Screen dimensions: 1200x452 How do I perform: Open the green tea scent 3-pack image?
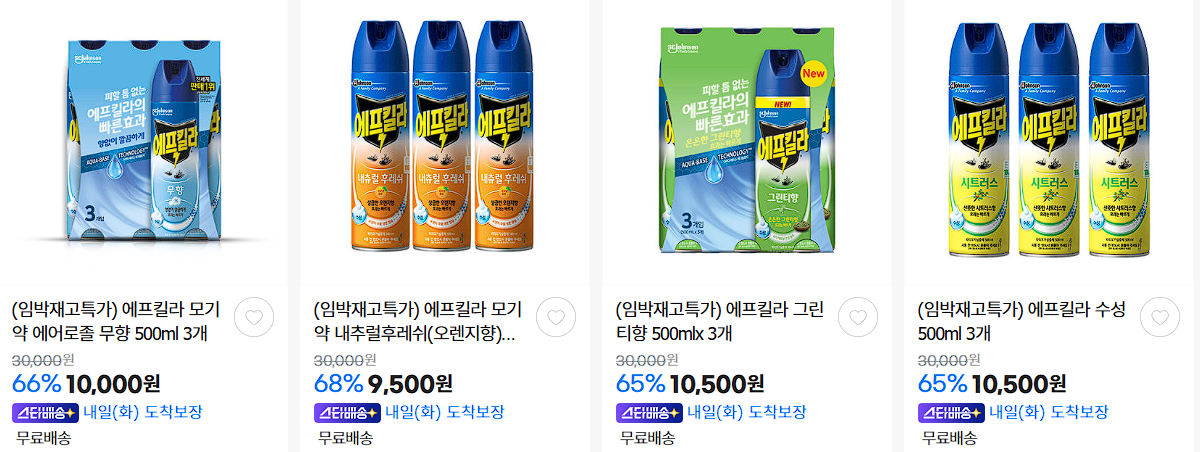coord(746,141)
